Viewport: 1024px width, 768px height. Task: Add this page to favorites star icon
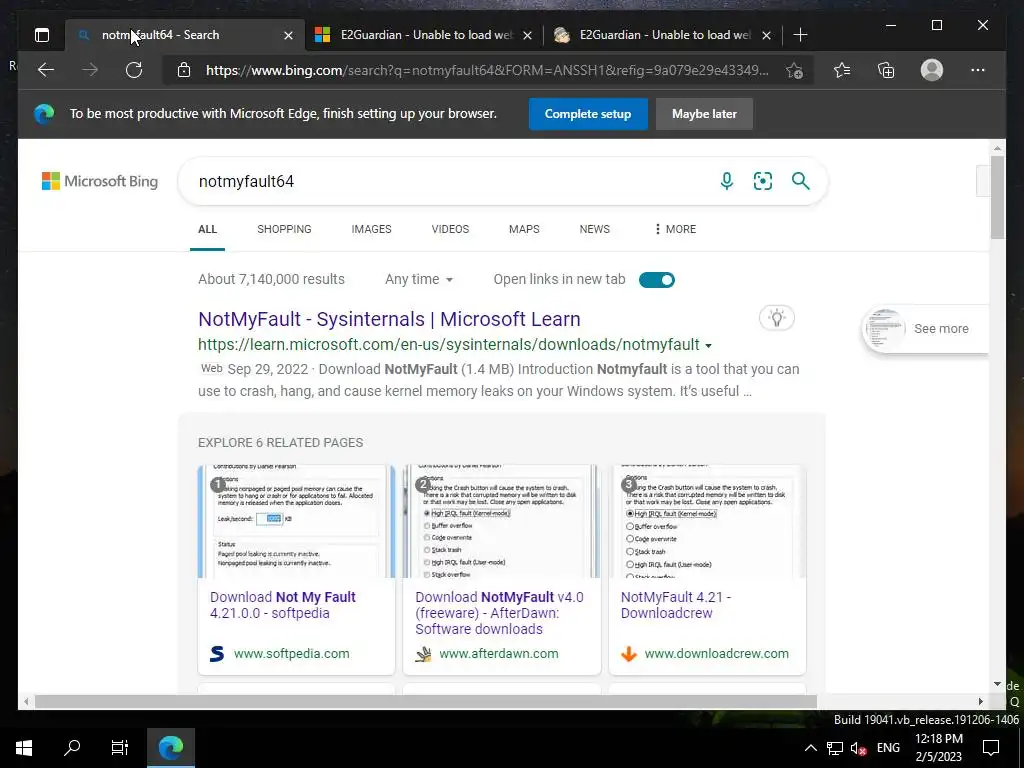(794, 71)
